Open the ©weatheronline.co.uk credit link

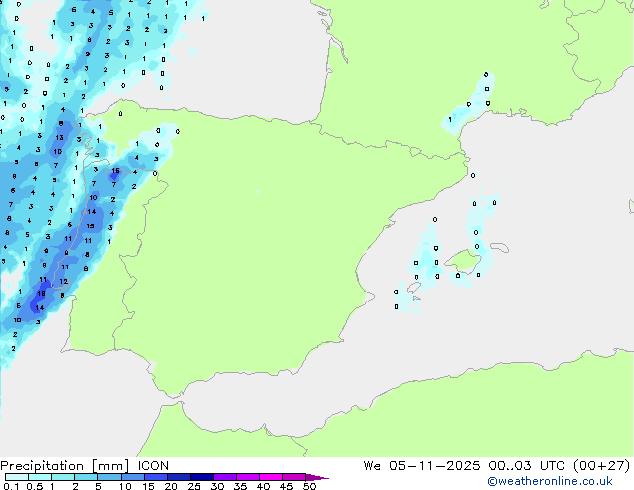550,481
